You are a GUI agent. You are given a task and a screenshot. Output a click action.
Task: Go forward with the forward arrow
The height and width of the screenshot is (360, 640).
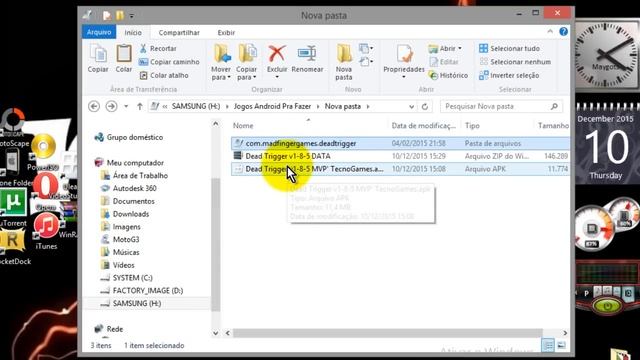click(111, 106)
